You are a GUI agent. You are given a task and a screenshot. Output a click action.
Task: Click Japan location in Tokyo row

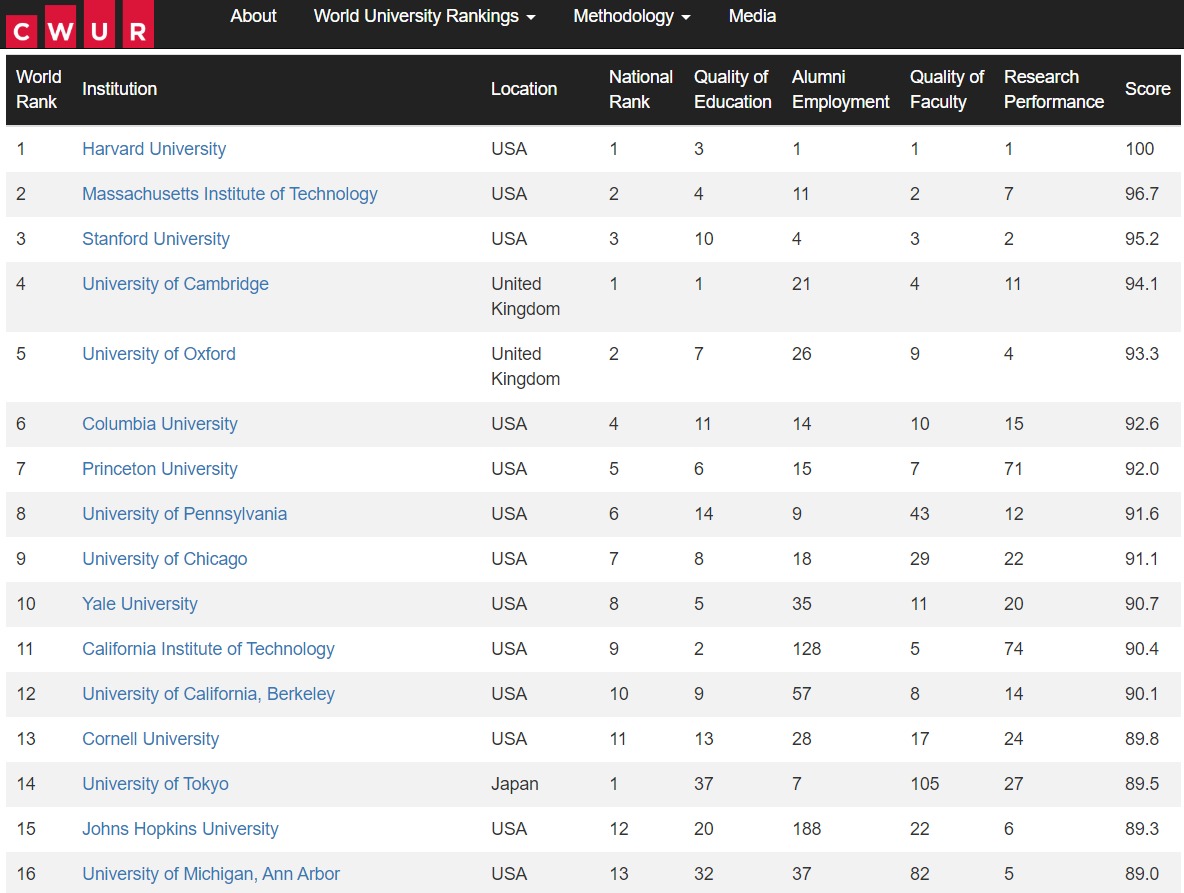[515, 784]
